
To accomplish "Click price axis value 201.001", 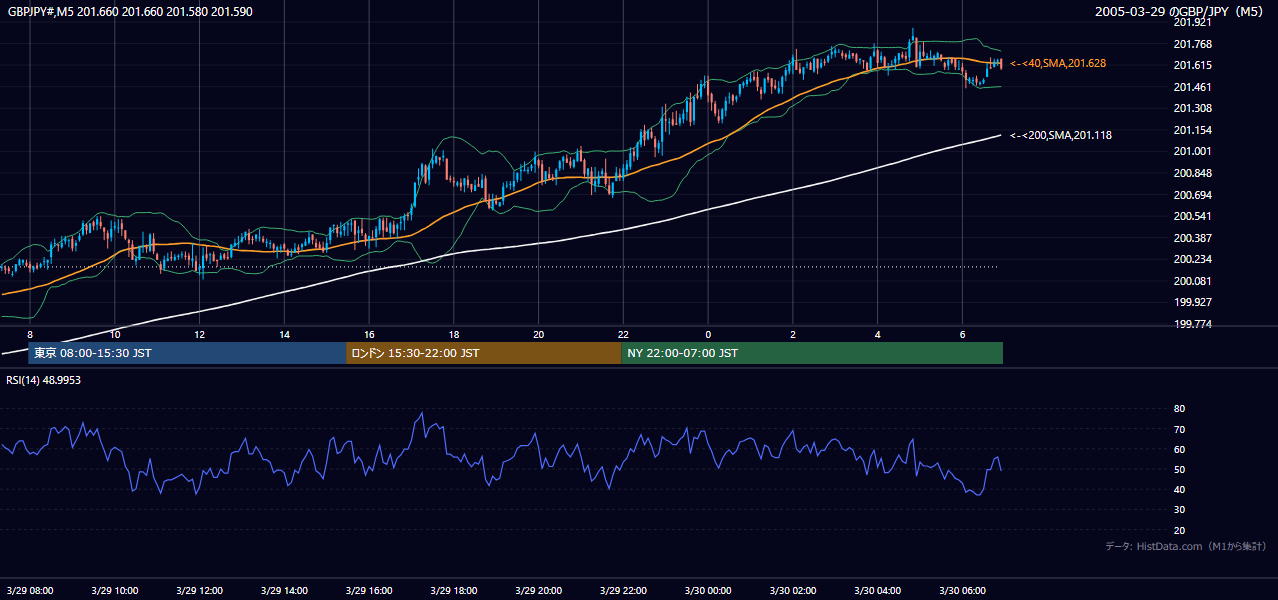I will click(x=1192, y=151).
